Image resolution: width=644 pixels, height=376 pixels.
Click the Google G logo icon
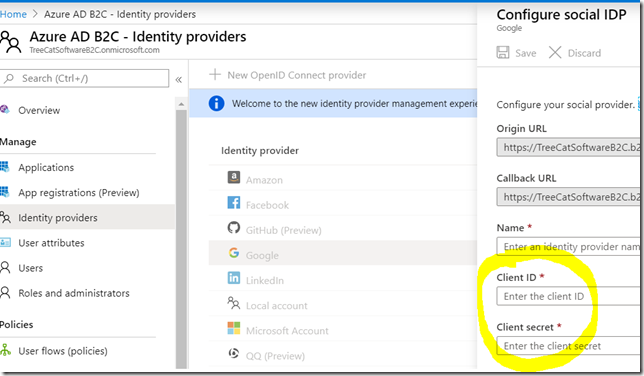pyautogui.click(x=234, y=253)
